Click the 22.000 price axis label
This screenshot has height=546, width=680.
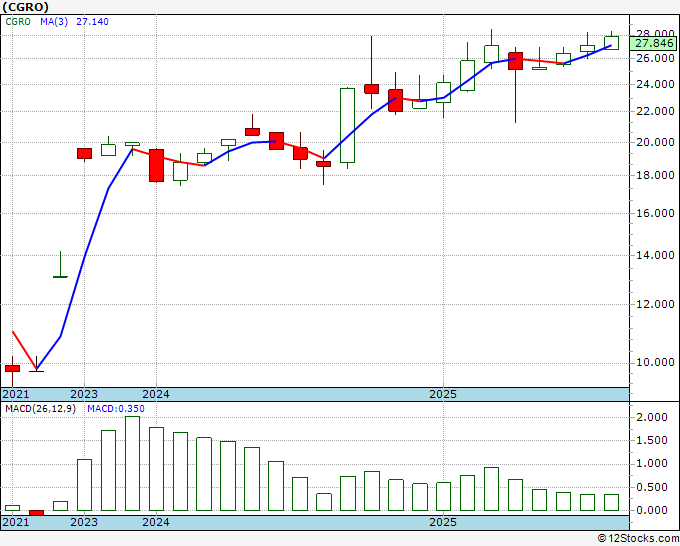coord(655,111)
